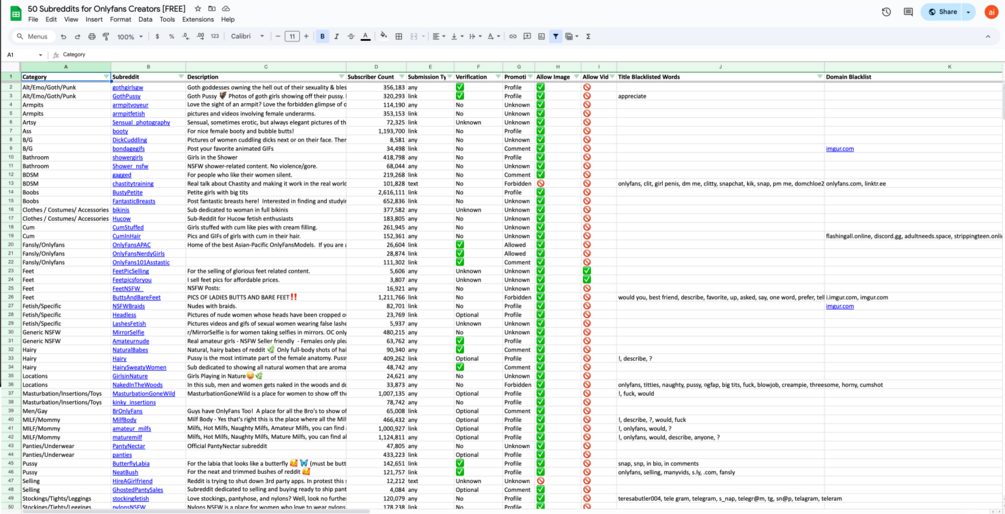Screen dimensions: 1005x514
Task: Open the bikinis subreddit link
Action: click(120, 209)
